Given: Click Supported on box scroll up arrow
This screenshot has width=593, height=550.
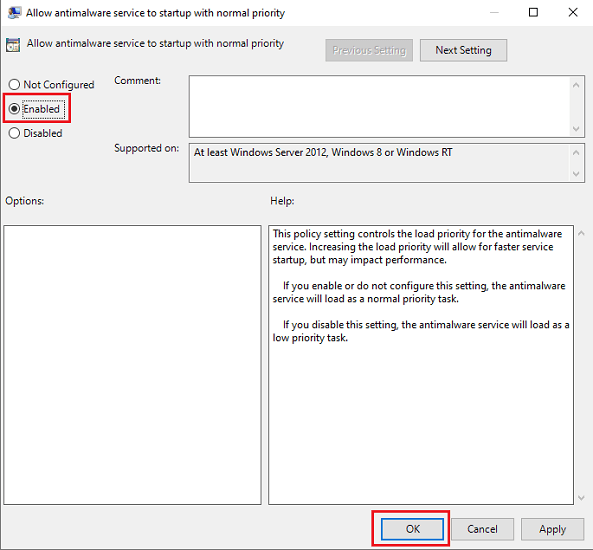Looking at the screenshot, I should pyautogui.click(x=576, y=152).
